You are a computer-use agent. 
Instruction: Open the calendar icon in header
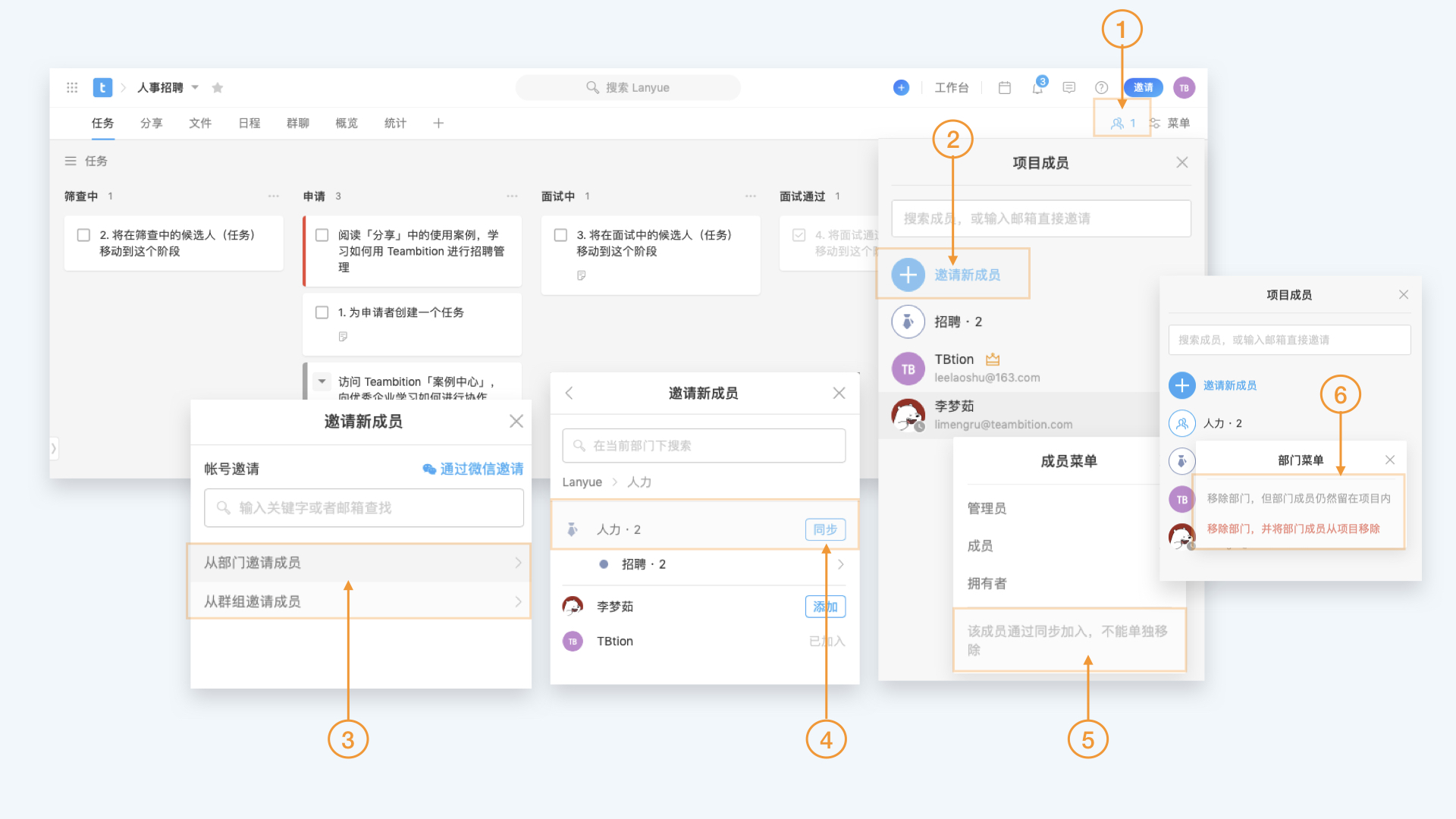1005,88
